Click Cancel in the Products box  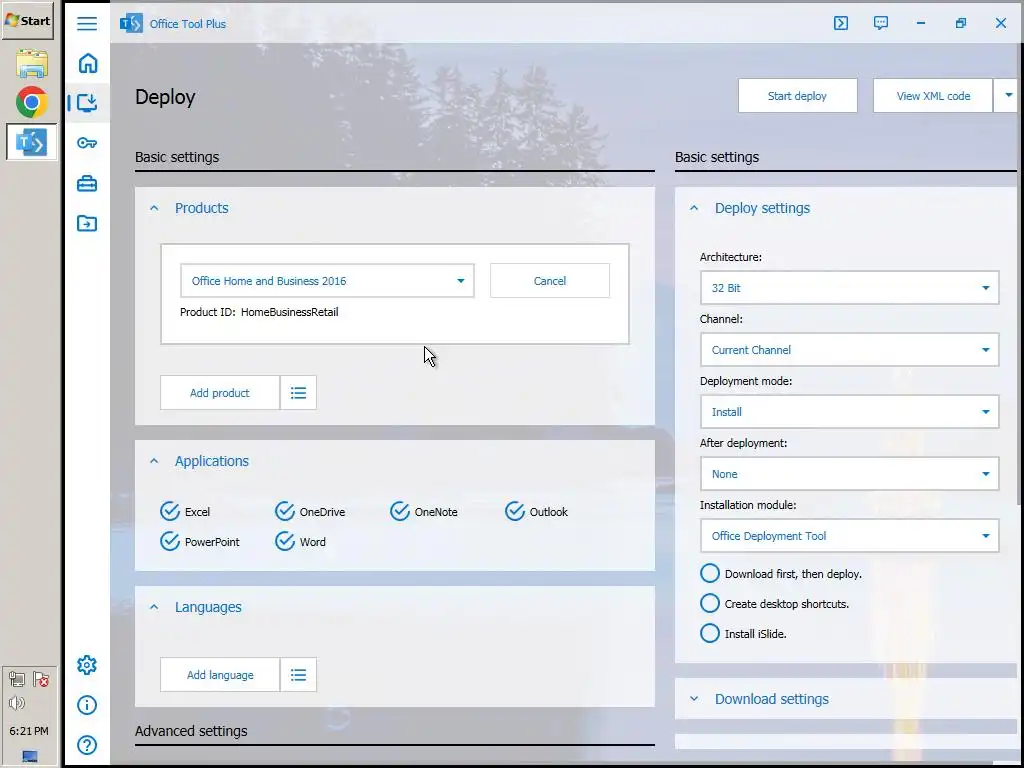(550, 281)
